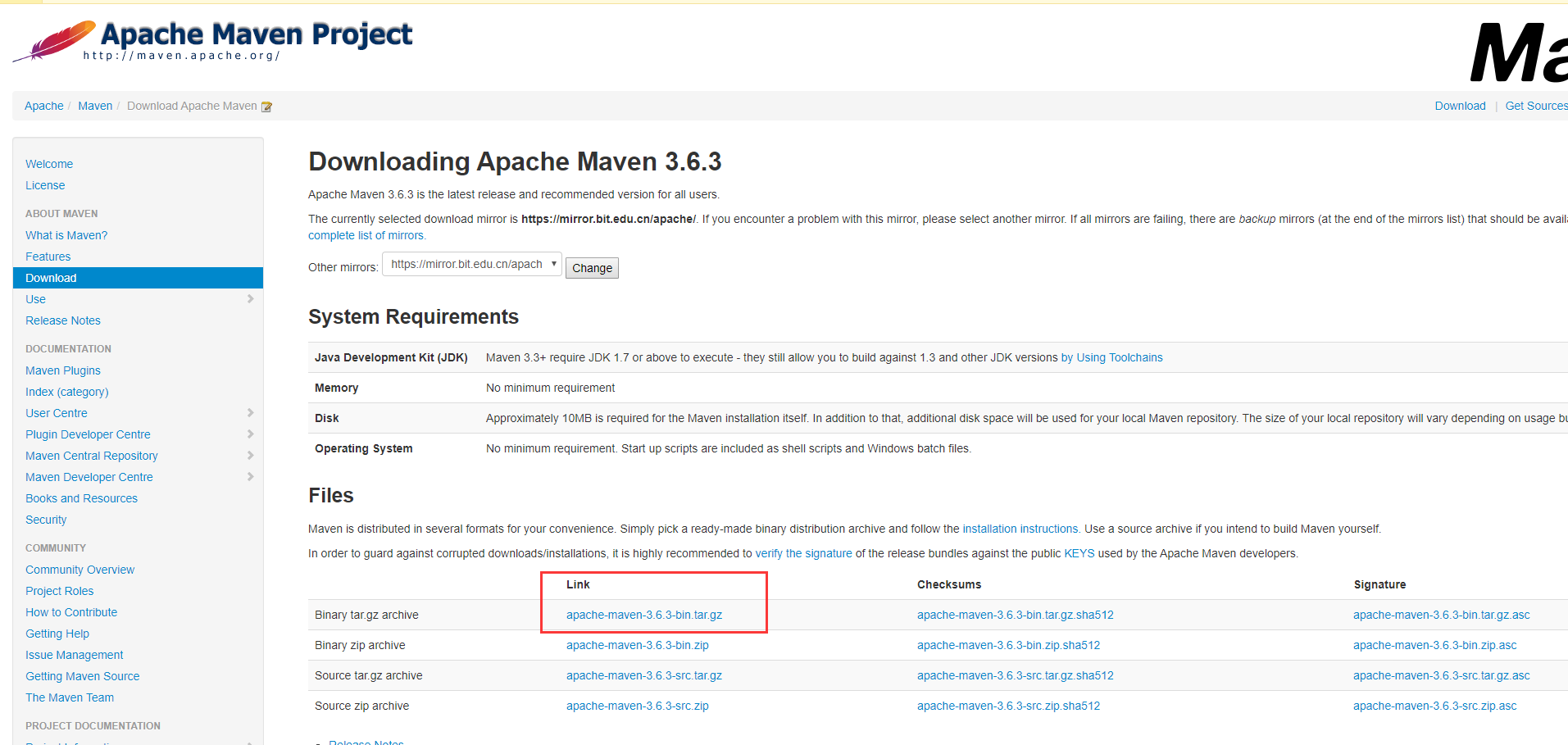Click Get Sources link in top bar
1568x745 pixels.
point(1536,106)
